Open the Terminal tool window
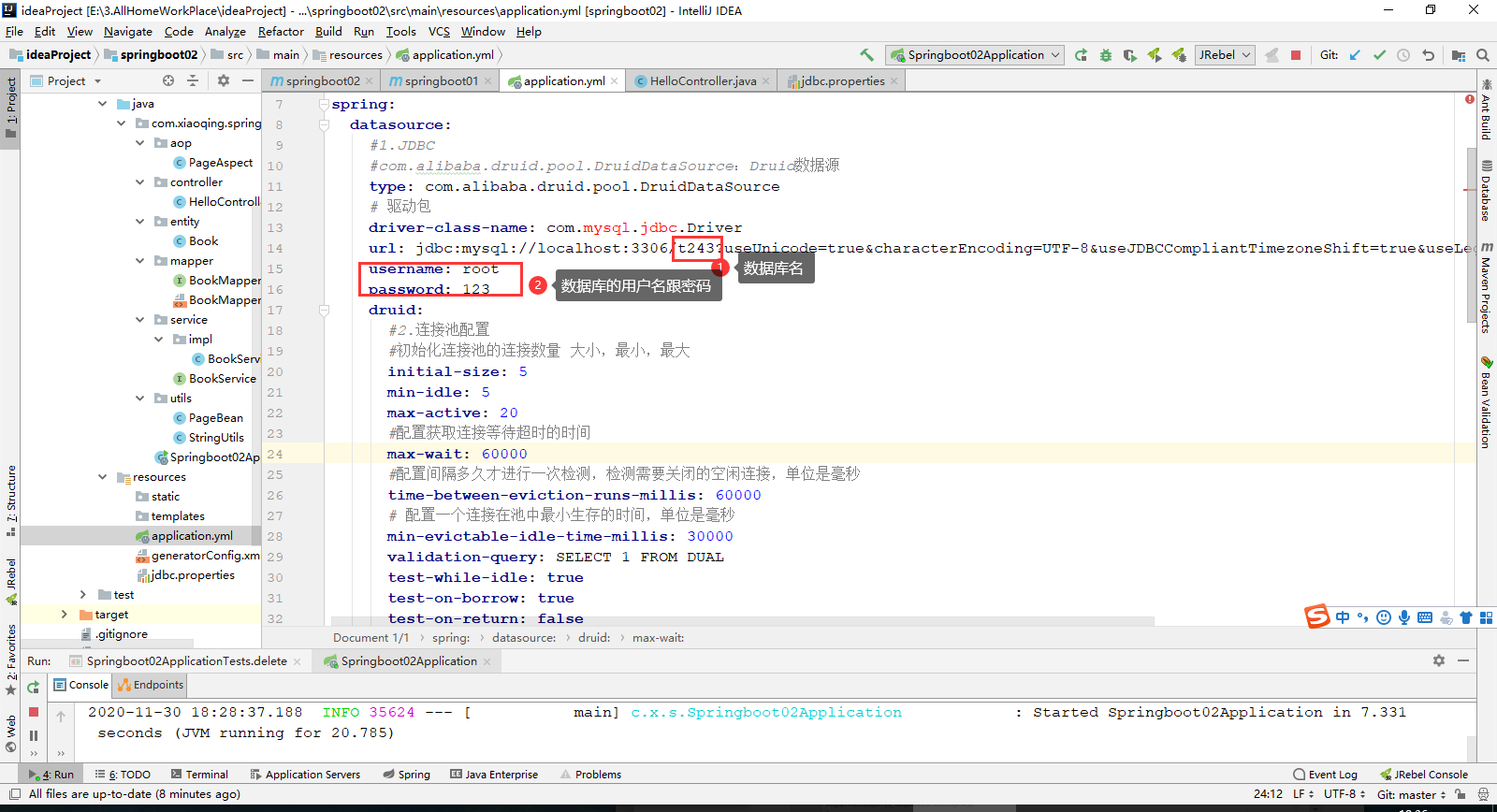 [x=199, y=775]
